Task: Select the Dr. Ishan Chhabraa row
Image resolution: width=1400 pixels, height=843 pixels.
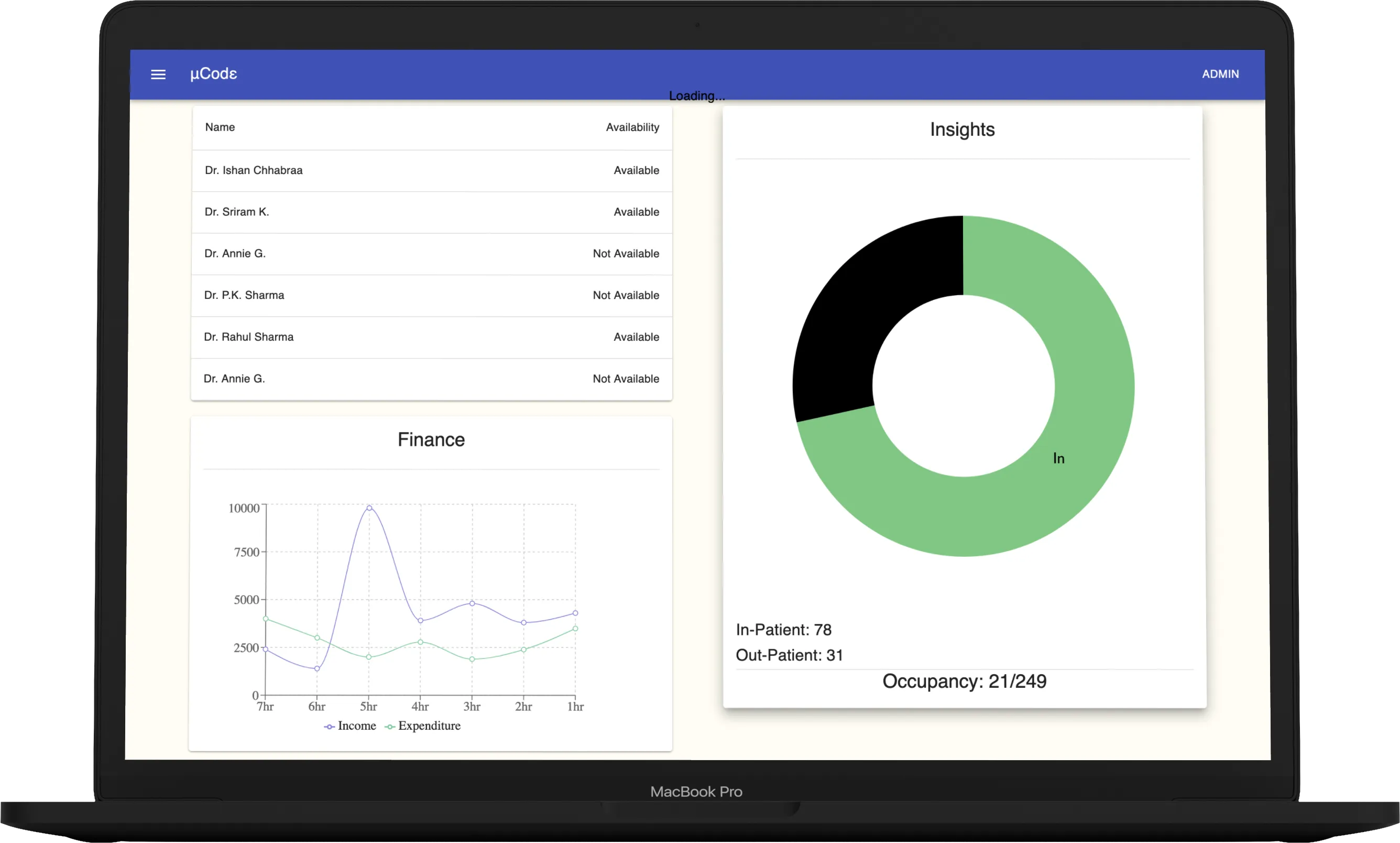Action: 432,170
